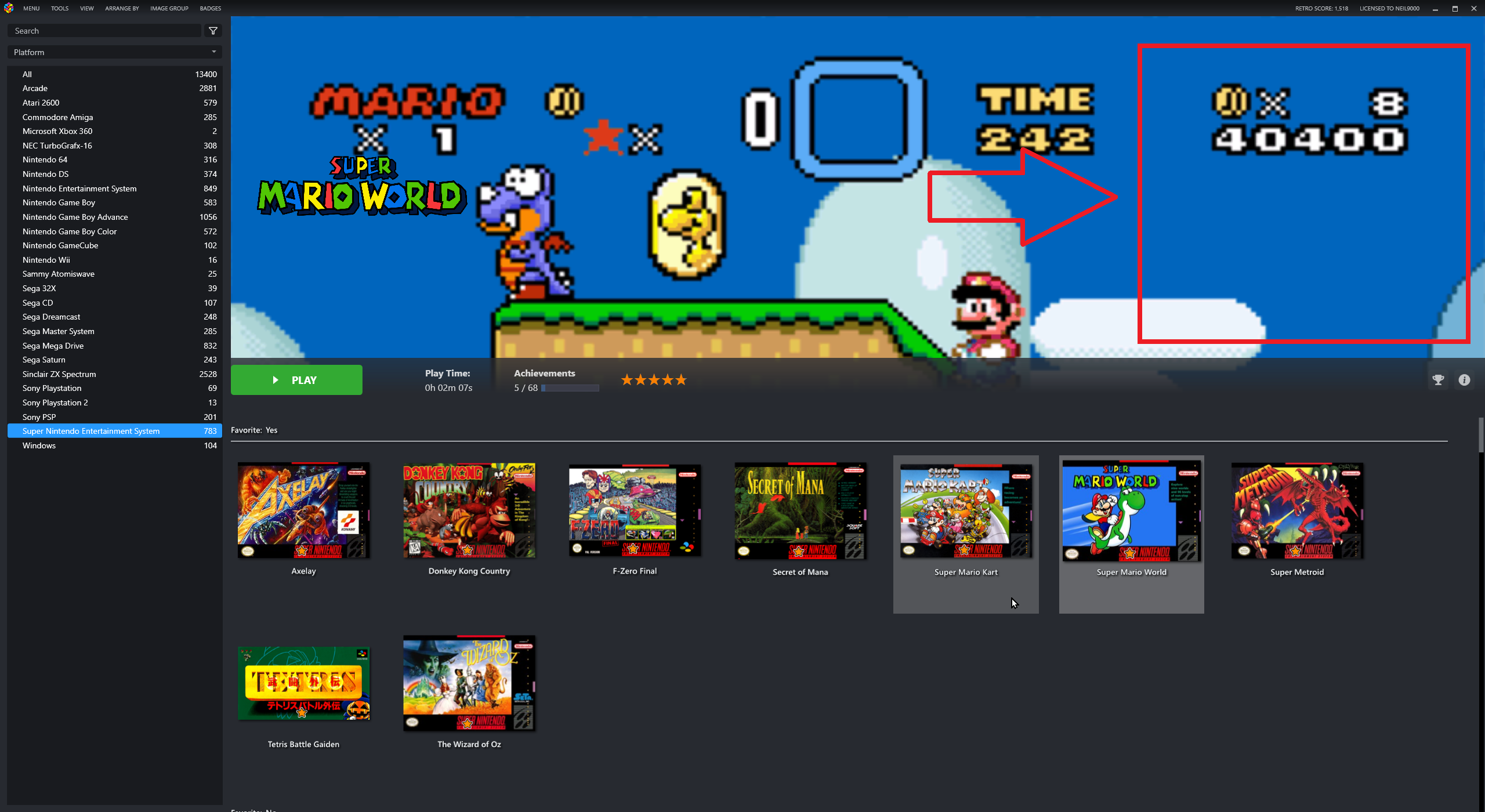Select the Sega 32X platform

tap(115, 288)
